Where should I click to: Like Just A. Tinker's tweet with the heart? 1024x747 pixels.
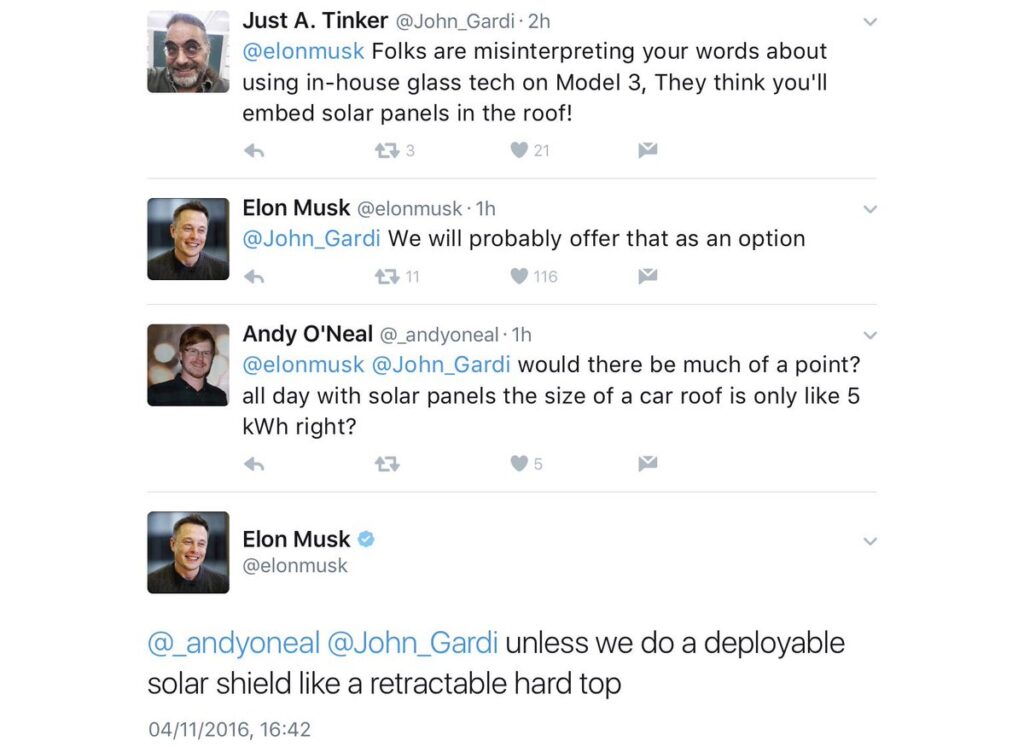coord(518,148)
